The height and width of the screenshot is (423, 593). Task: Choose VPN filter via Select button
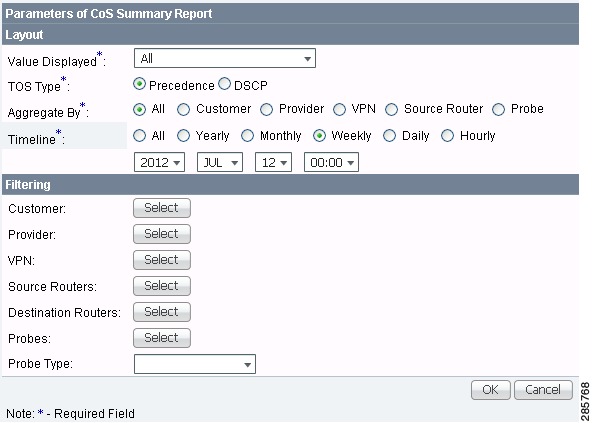click(162, 260)
